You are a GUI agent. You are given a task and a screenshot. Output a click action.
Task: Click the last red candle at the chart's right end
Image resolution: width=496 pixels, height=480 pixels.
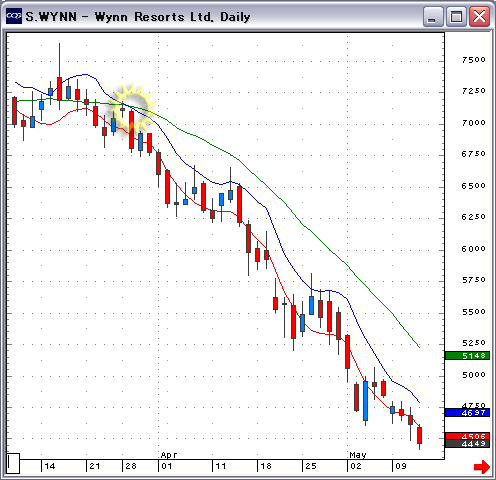coord(420,435)
